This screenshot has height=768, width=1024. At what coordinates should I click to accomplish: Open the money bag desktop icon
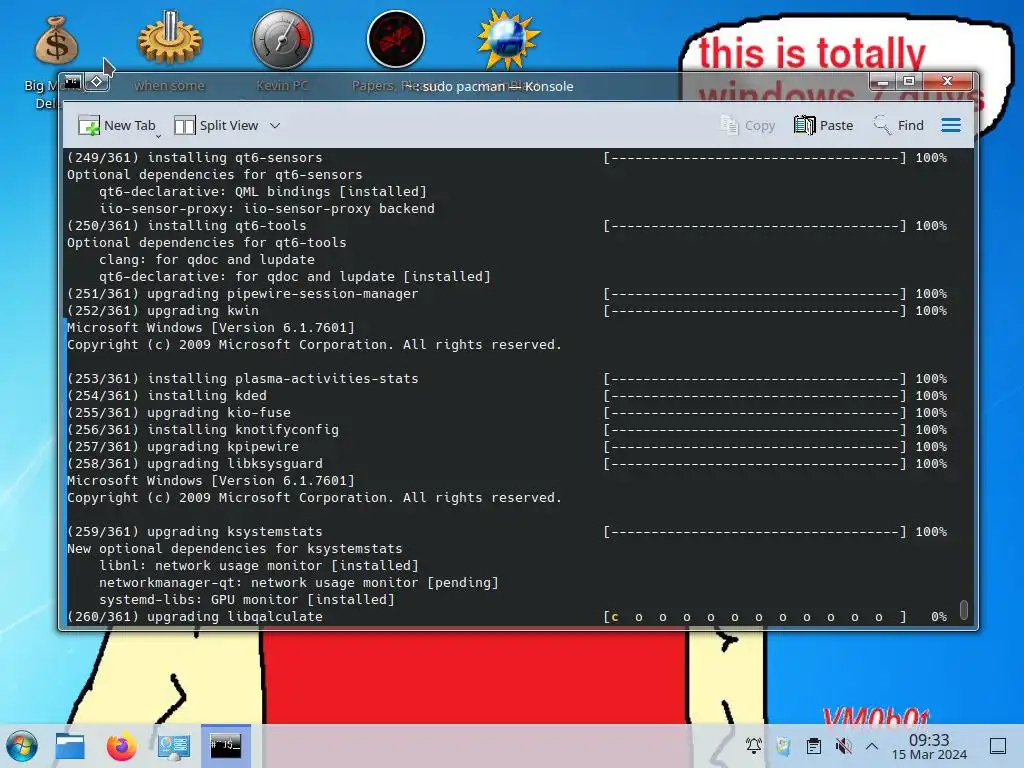tap(57, 40)
